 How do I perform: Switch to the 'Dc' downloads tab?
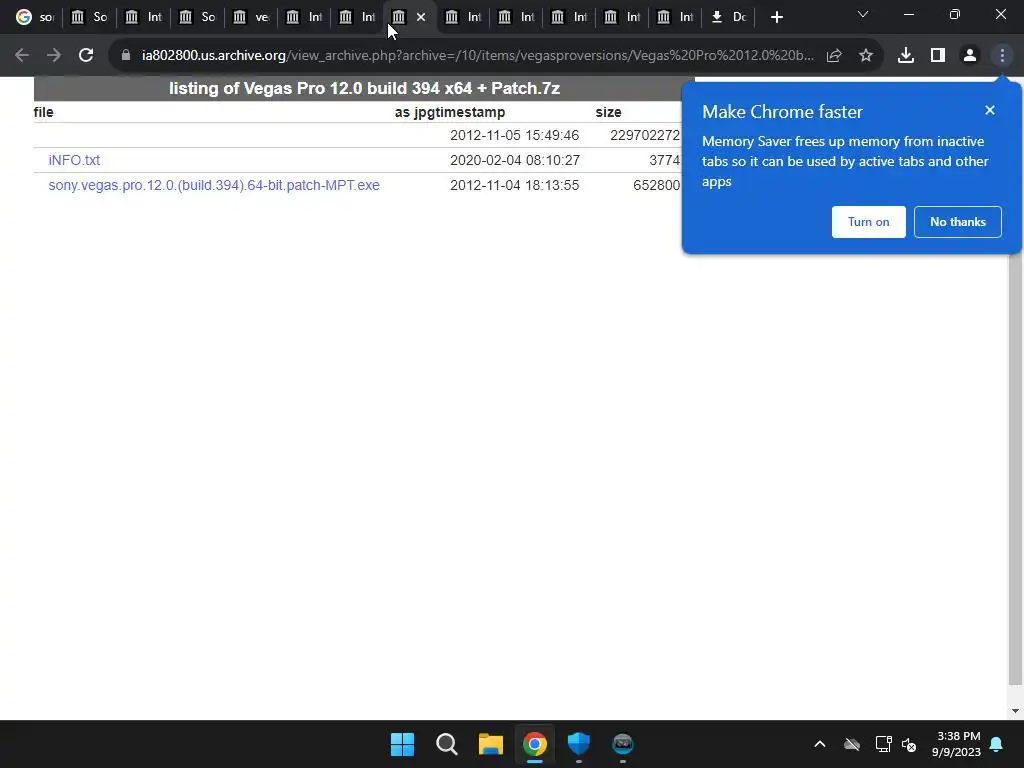(728, 17)
